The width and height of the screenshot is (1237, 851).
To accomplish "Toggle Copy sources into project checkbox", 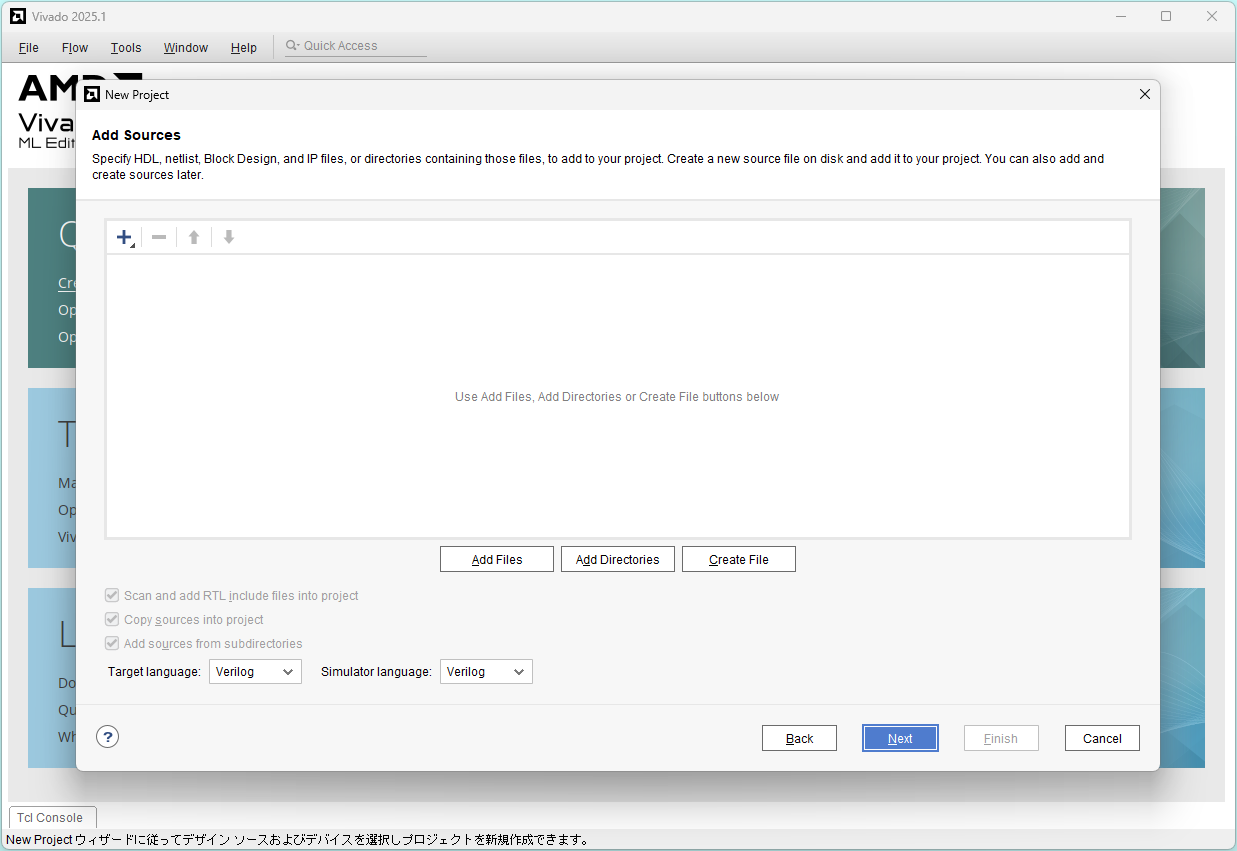I will point(112,619).
